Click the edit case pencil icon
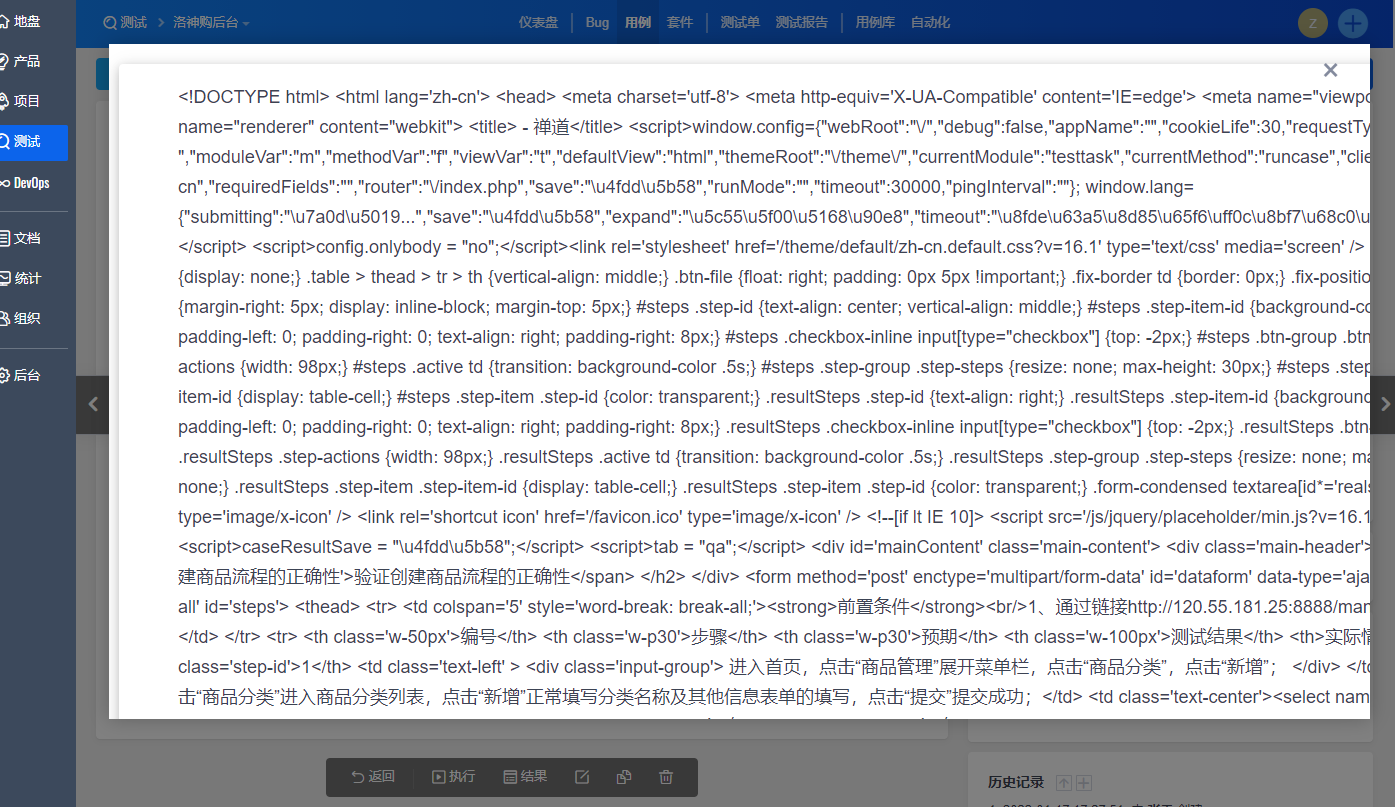Screen dimensions: 1395x807 (x=582, y=777)
